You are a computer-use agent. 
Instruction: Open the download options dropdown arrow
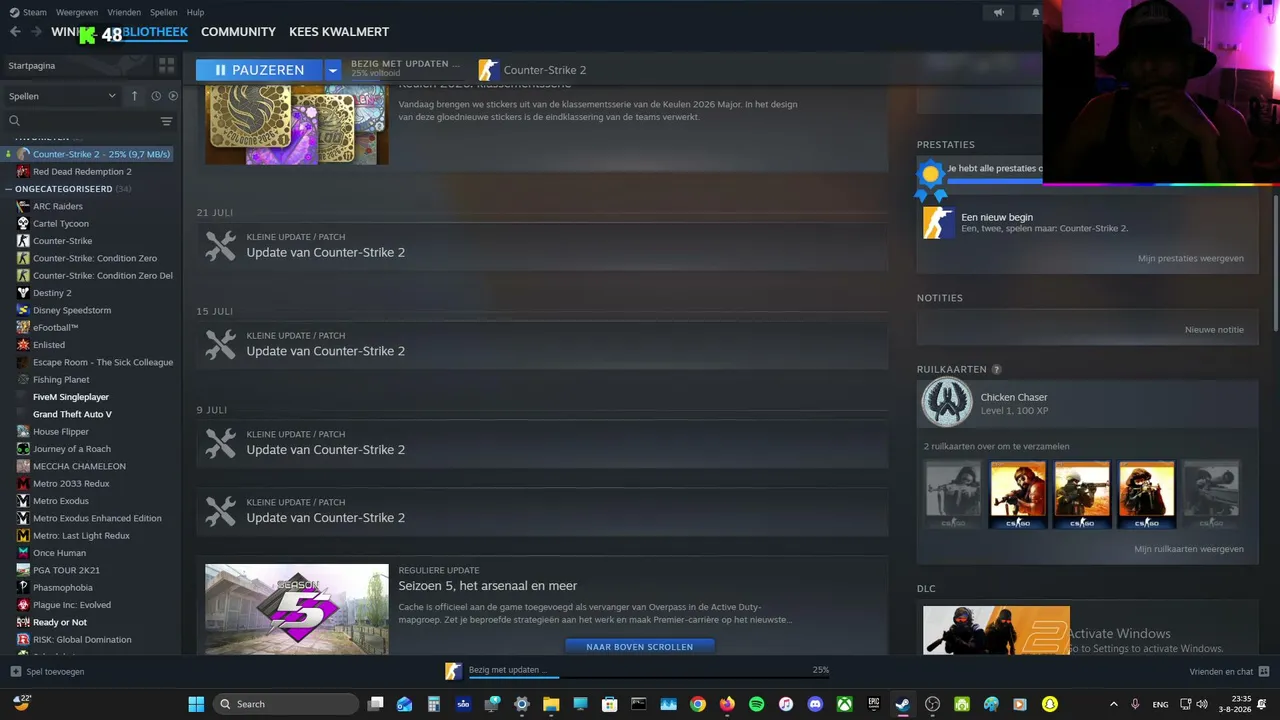point(333,70)
